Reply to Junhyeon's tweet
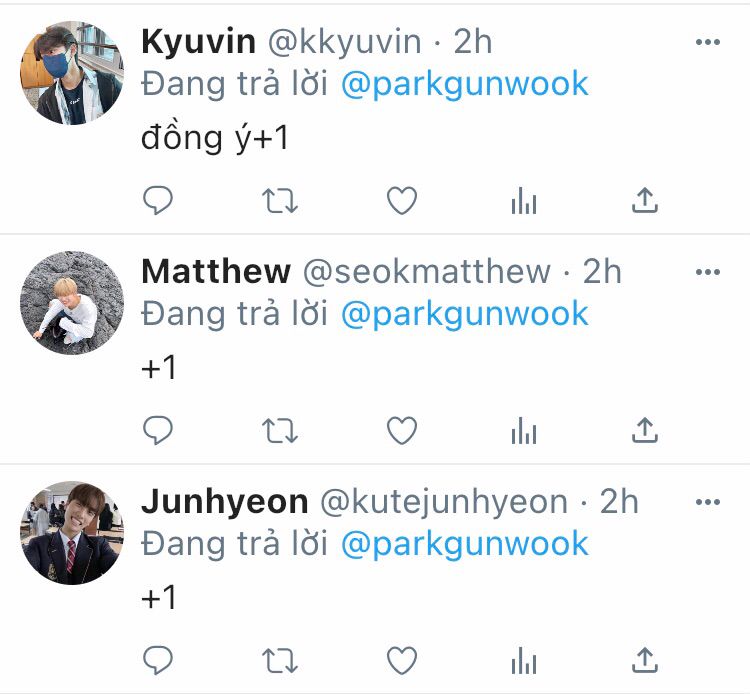 coord(158,660)
